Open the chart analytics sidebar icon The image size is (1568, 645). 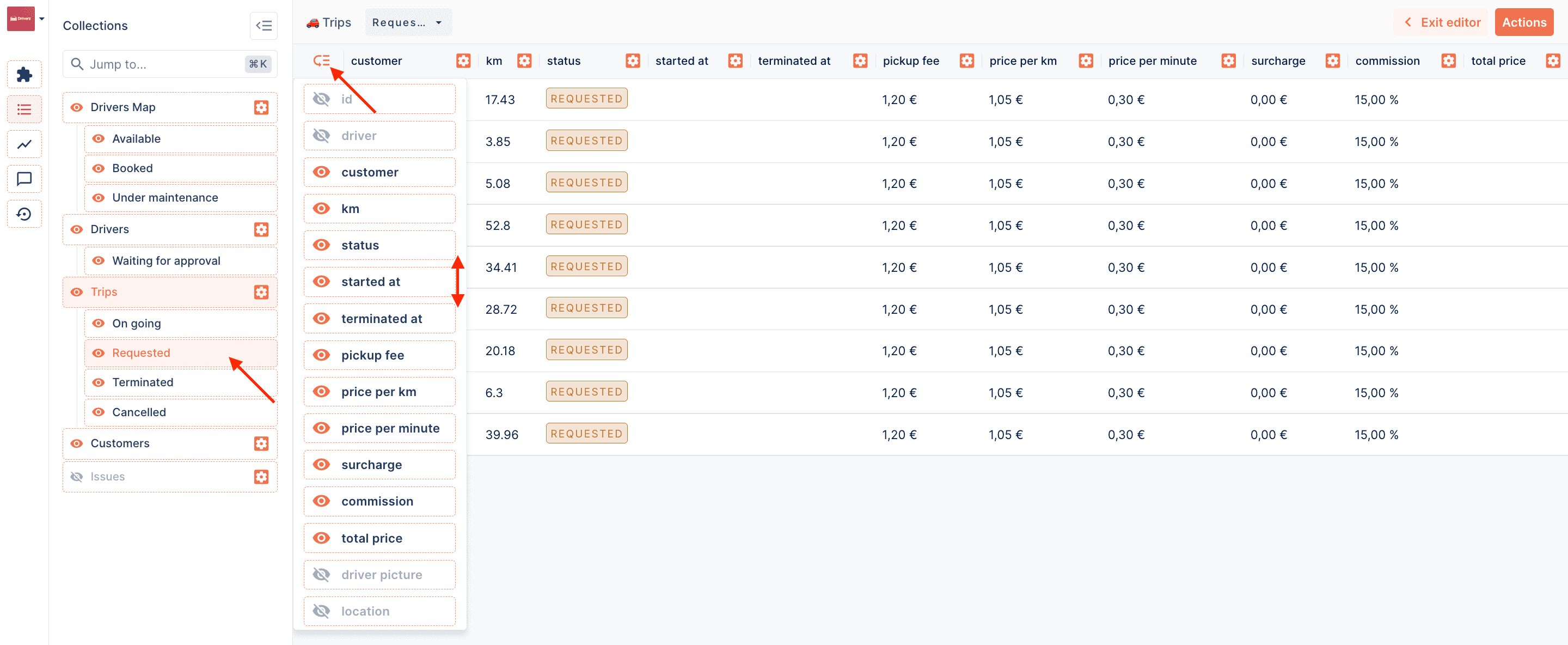24,144
